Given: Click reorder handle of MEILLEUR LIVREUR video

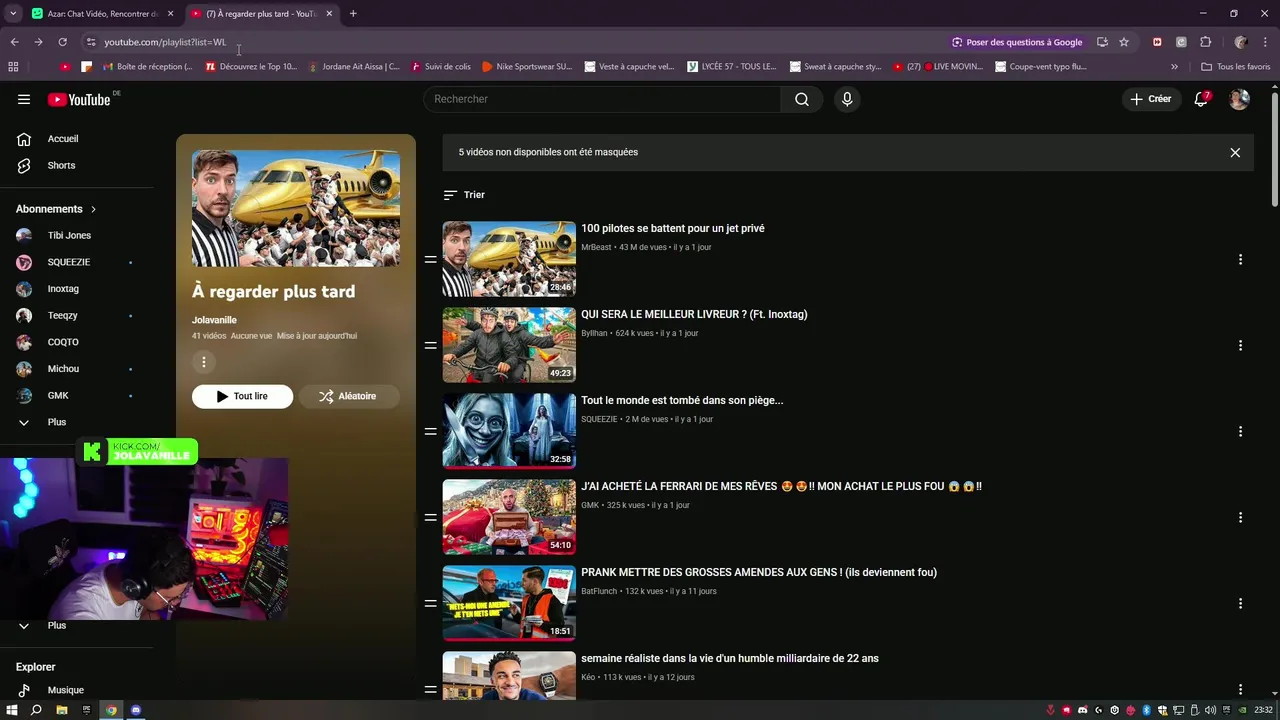Looking at the screenshot, I should 430,345.
